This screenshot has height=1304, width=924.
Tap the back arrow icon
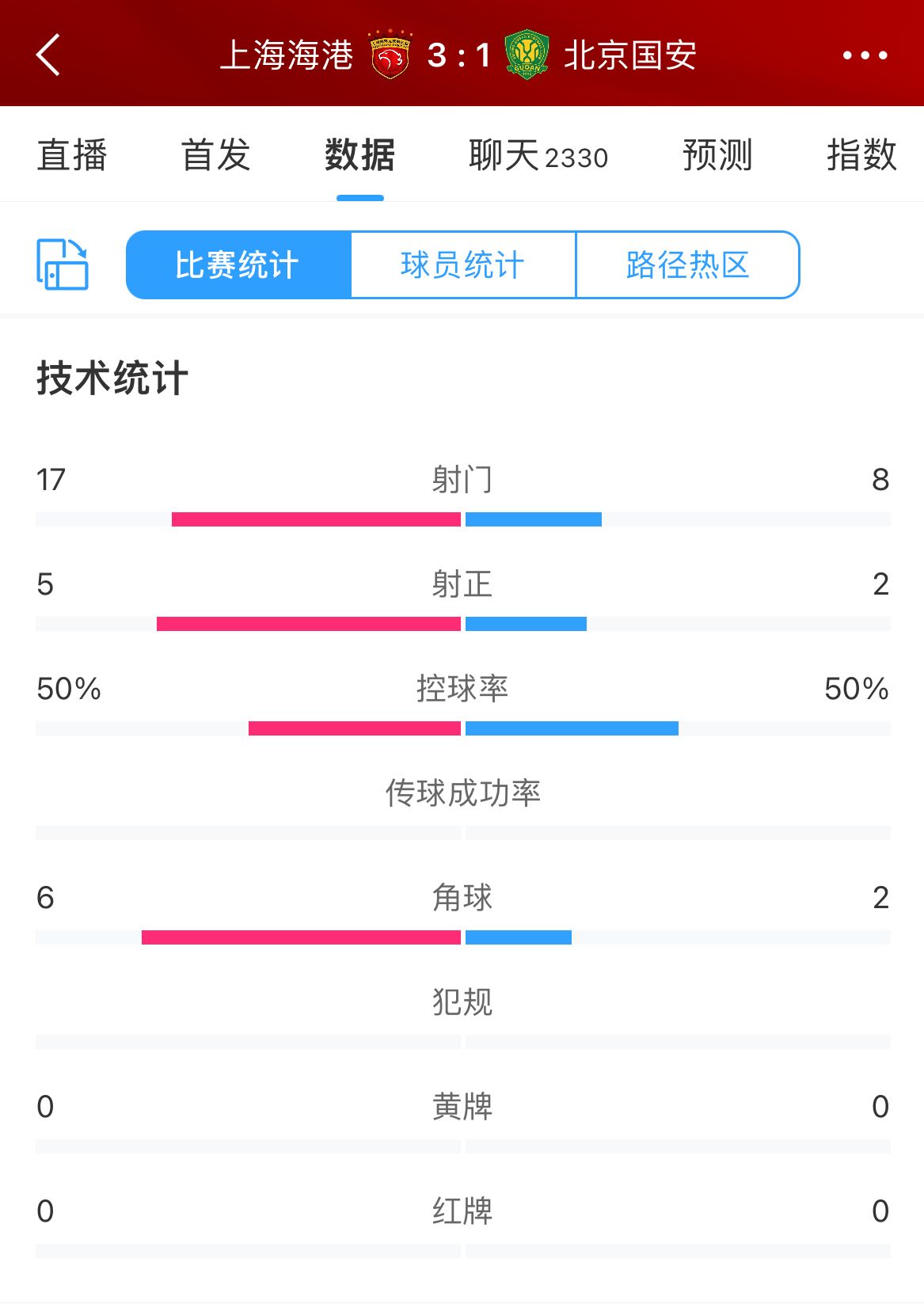point(48,55)
